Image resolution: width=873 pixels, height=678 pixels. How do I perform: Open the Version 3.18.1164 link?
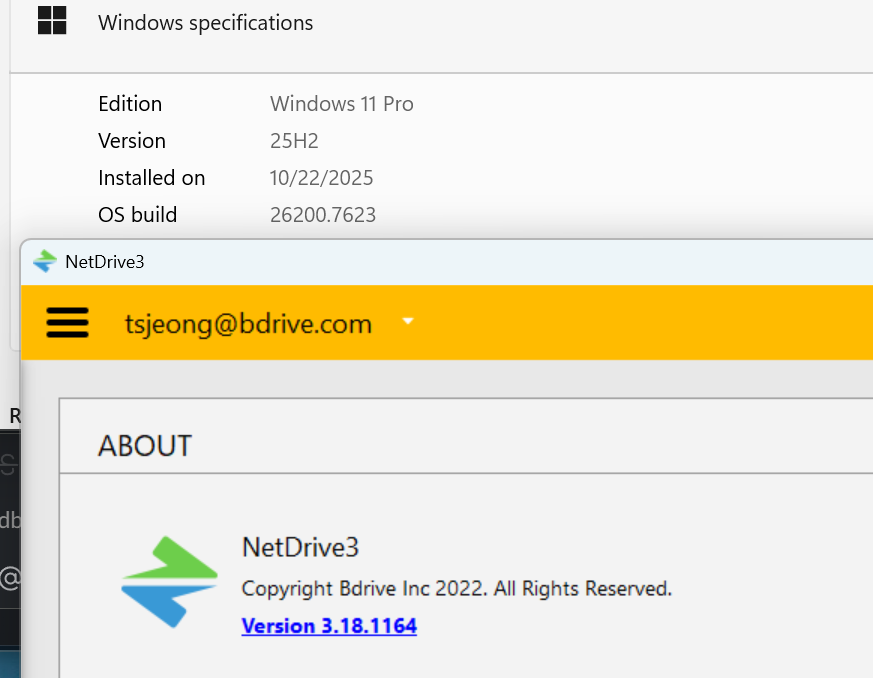click(329, 626)
